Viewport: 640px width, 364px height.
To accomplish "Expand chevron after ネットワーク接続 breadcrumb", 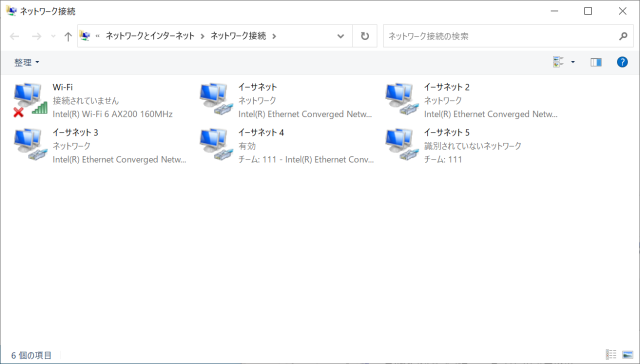I will pos(274,36).
